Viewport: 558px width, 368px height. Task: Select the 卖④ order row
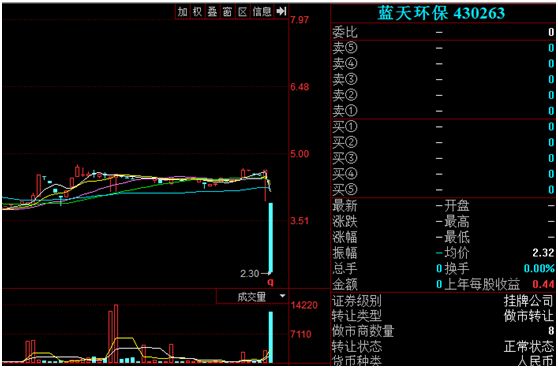point(443,64)
